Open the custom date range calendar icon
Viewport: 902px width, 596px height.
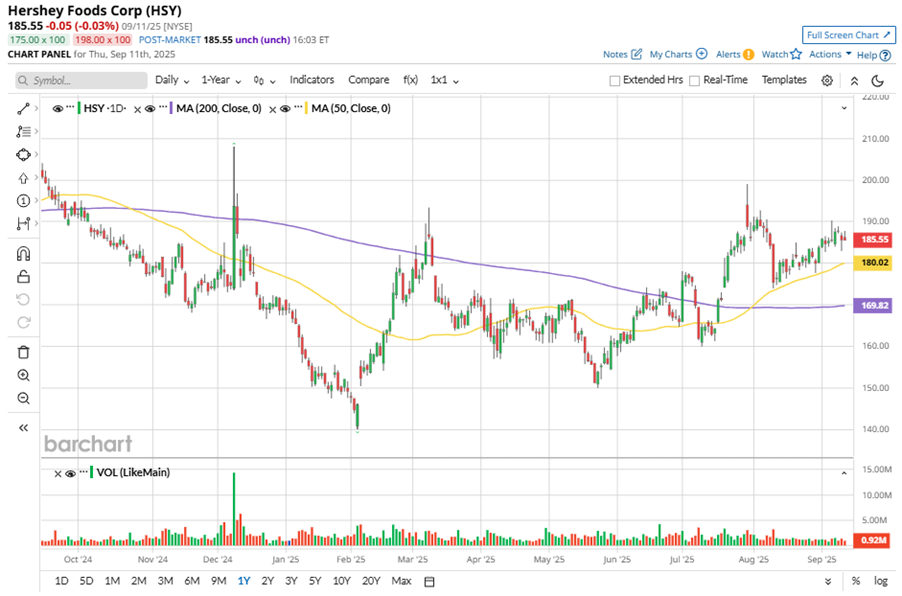[x=429, y=582]
